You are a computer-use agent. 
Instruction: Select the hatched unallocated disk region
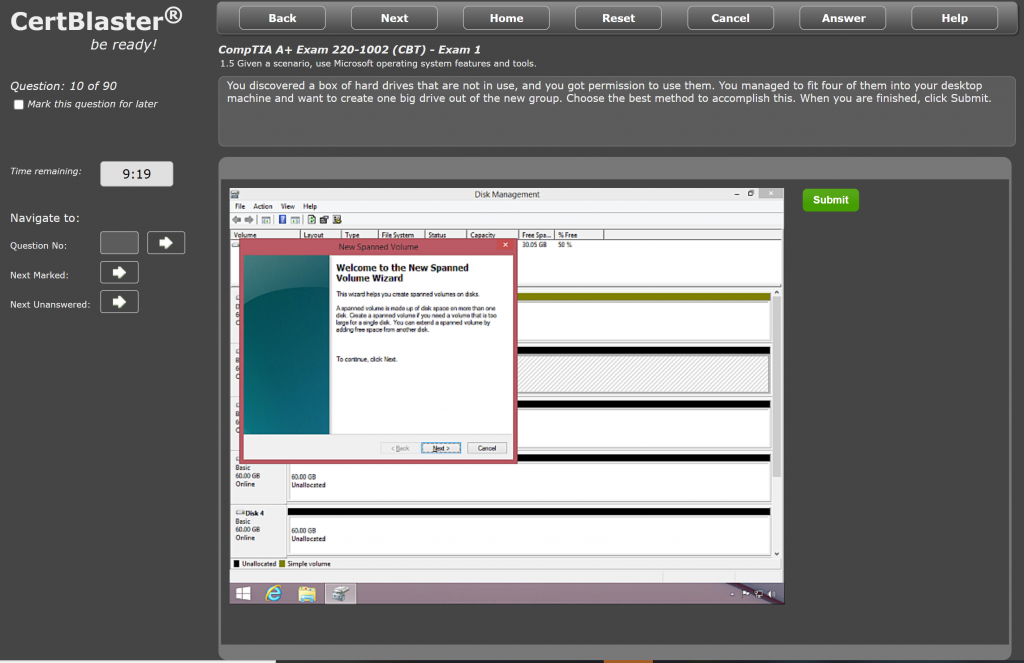tap(643, 374)
